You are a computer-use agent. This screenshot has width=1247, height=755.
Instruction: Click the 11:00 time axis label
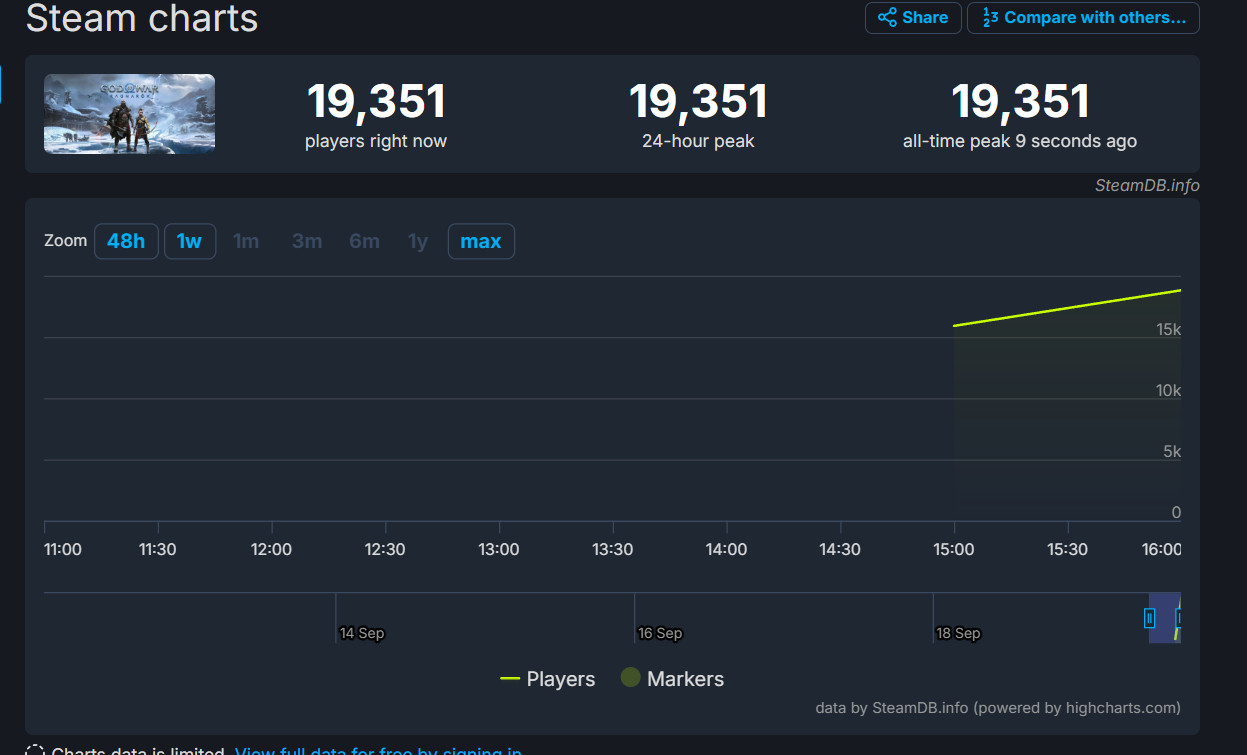pos(63,549)
